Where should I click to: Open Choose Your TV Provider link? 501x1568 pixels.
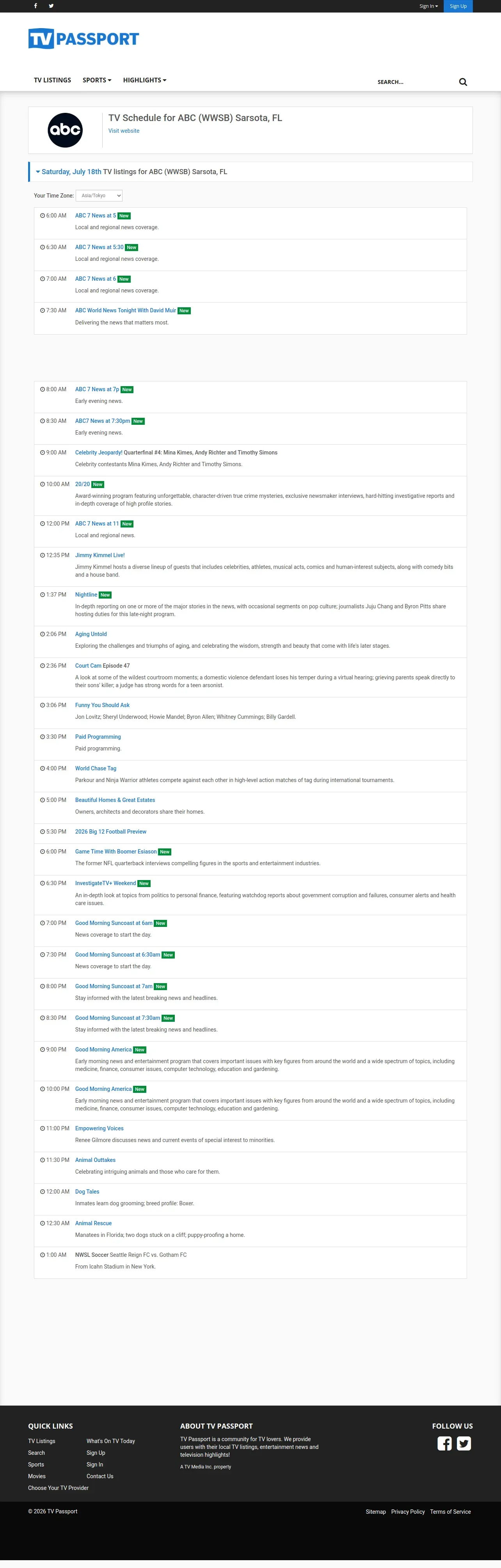point(59,1488)
